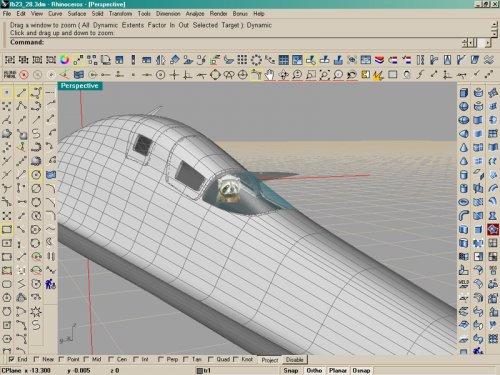
Task: Select the sphere solid icon on right
Action: (464, 107)
